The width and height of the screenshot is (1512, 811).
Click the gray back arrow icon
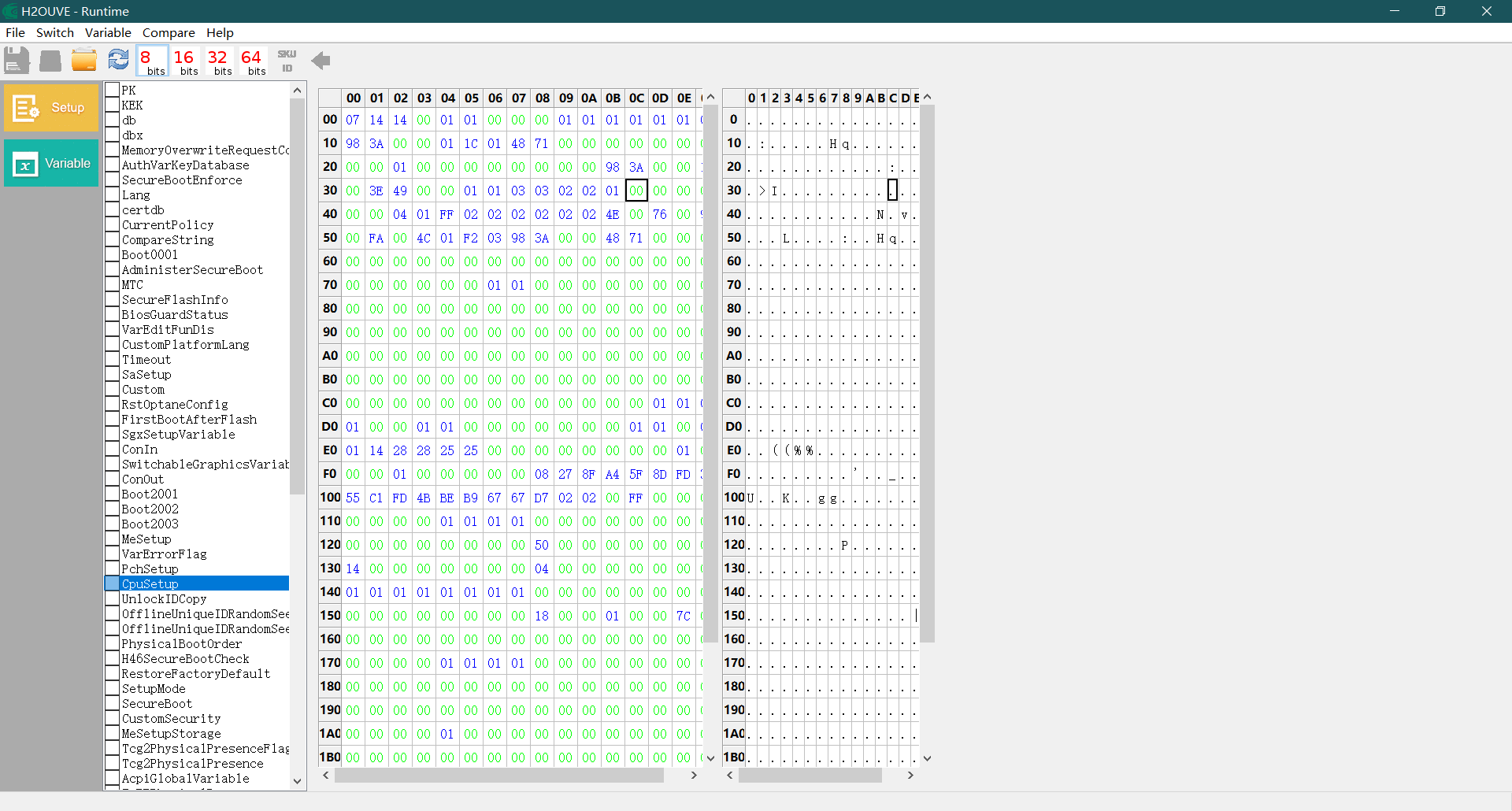[321, 61]
